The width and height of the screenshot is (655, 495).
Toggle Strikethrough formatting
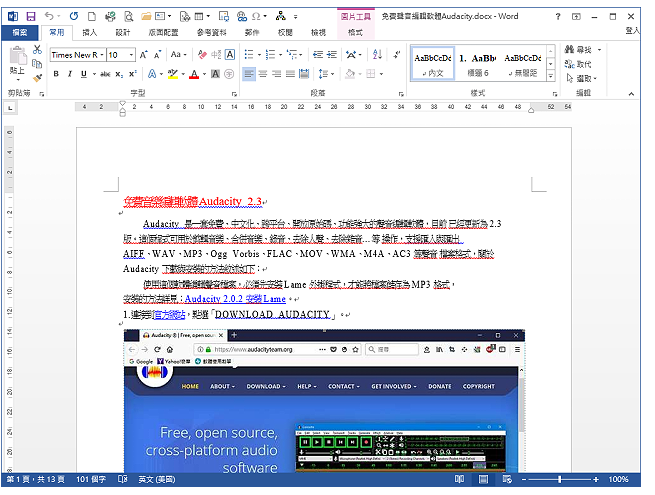tap(105, 74)
